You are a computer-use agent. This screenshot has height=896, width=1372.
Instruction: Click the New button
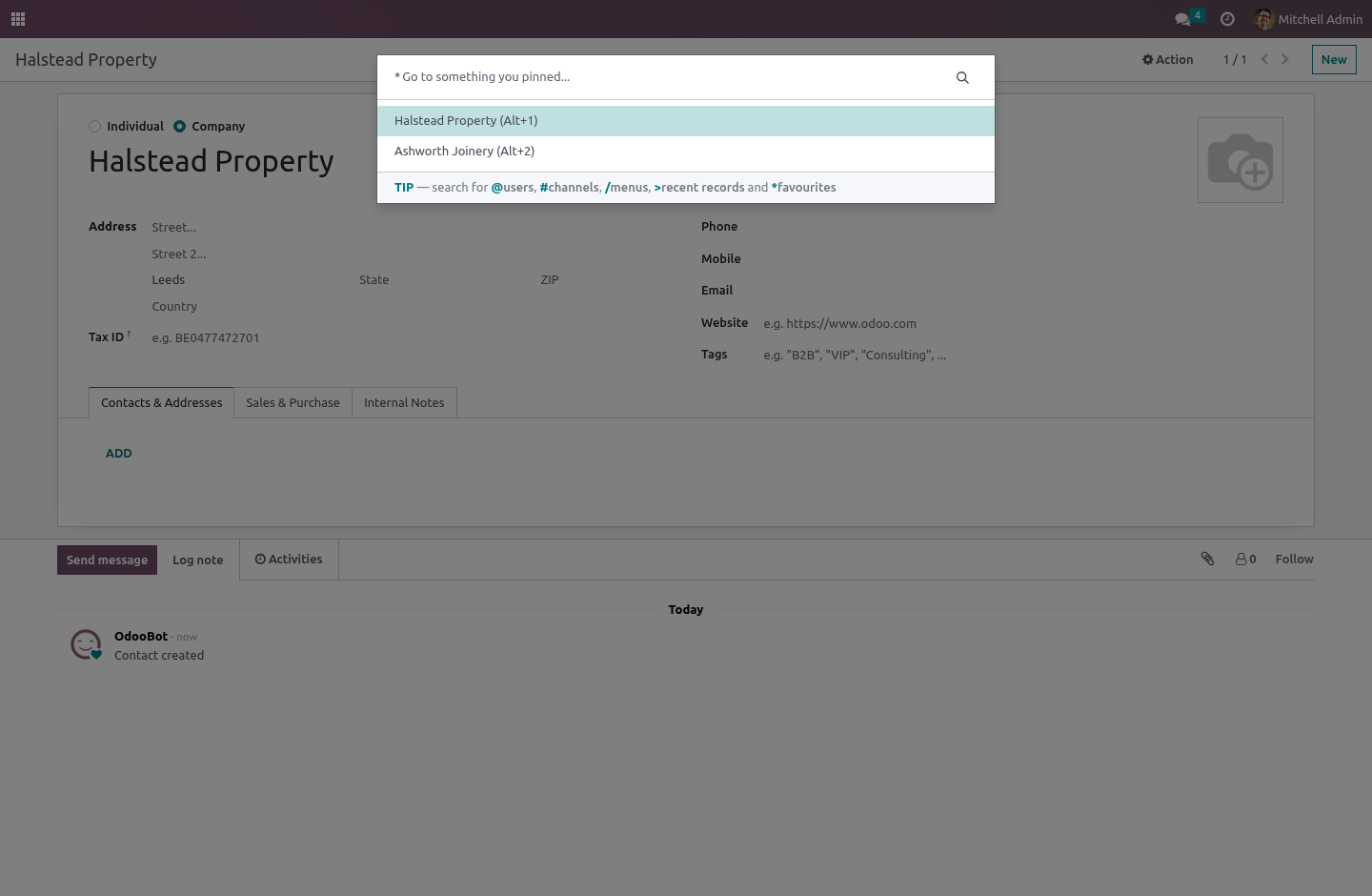(1334, 59)
